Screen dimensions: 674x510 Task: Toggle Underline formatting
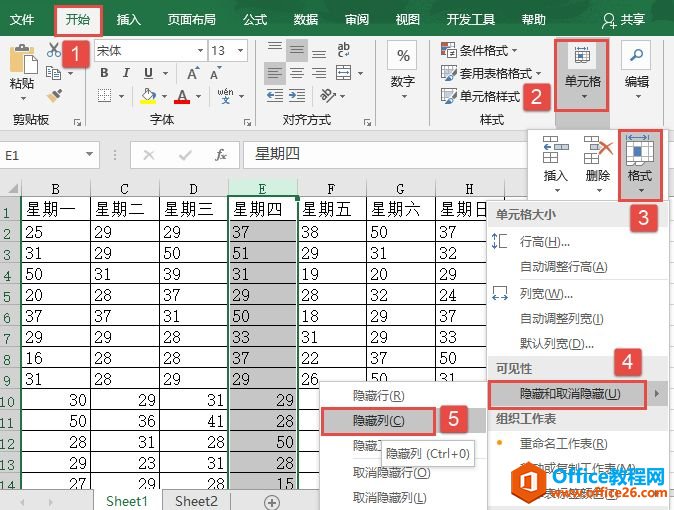[x=148, y=73]
